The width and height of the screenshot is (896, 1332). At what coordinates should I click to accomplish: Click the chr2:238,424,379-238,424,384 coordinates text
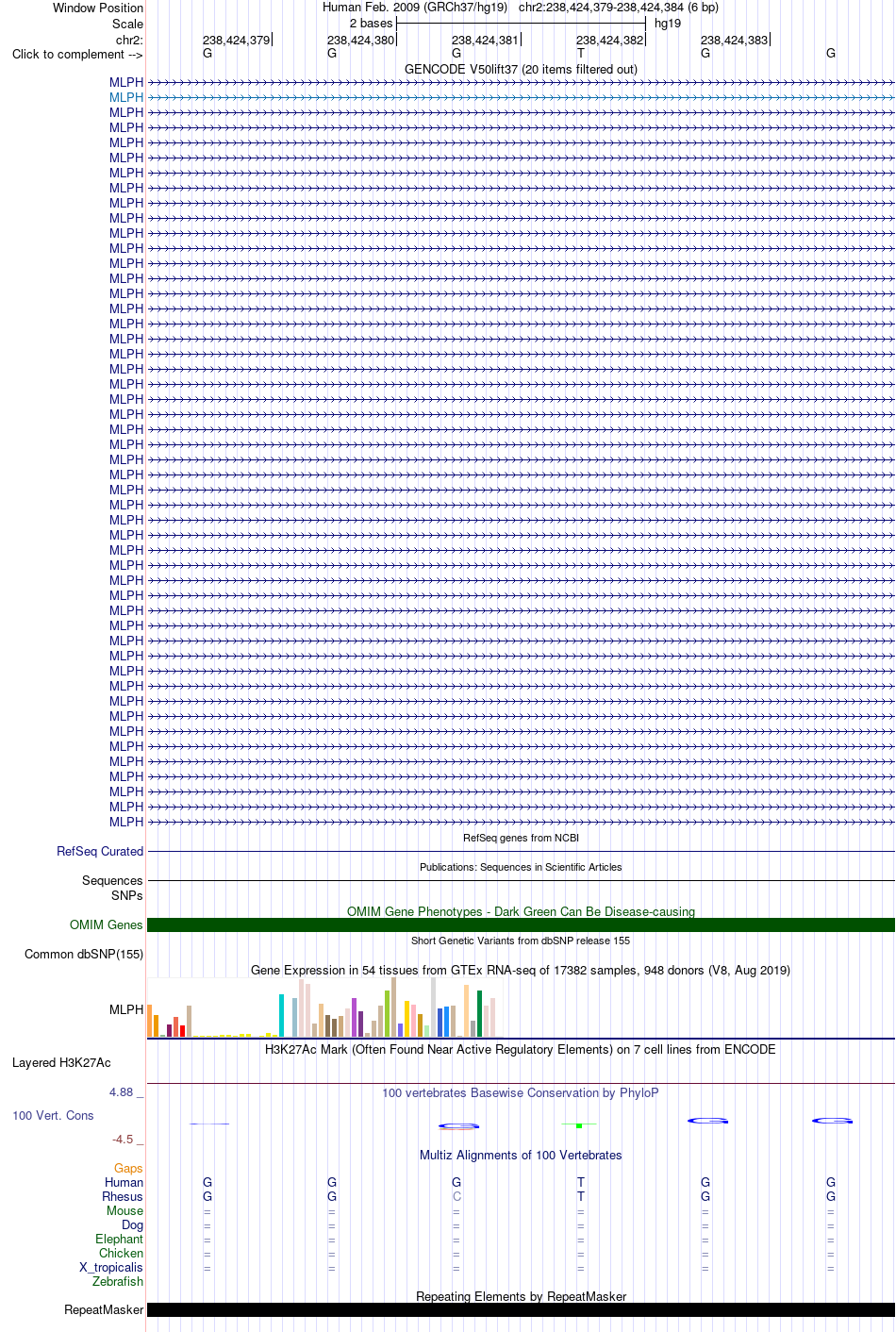(619, 8)
